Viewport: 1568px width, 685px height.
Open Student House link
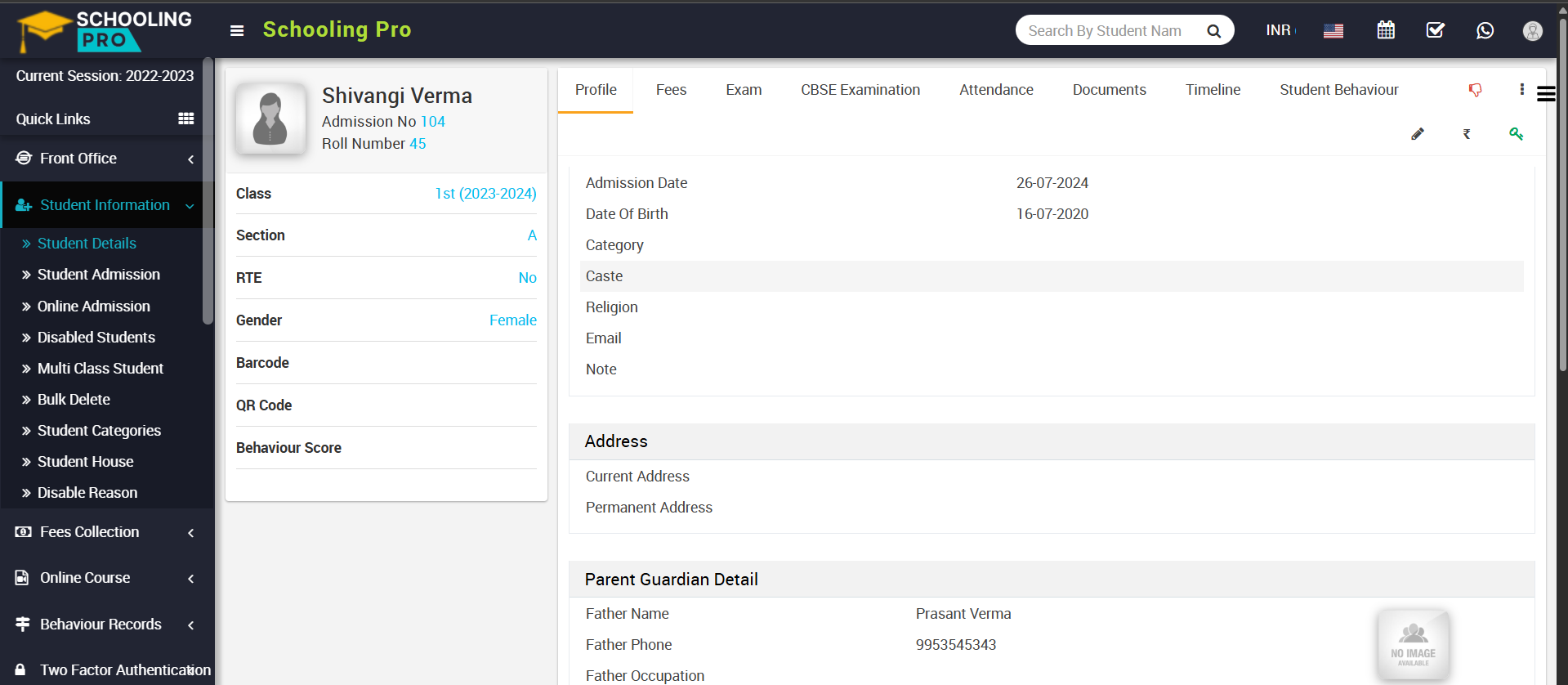pos(86,462)
